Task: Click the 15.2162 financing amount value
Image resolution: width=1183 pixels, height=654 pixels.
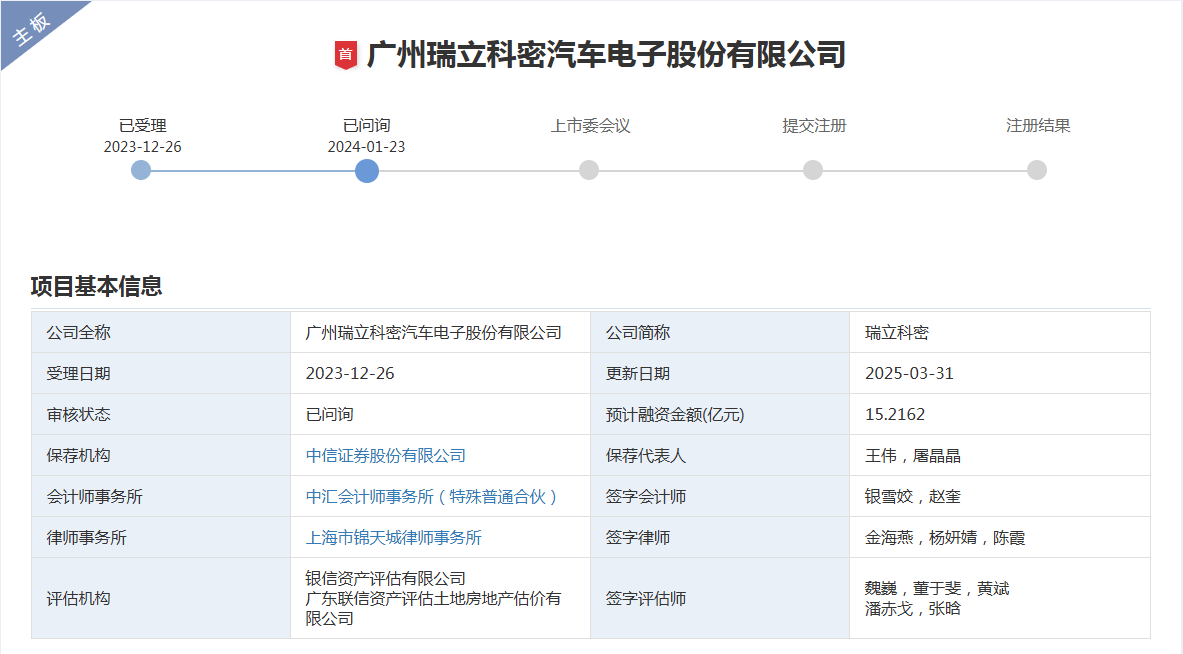Action: 895,415
